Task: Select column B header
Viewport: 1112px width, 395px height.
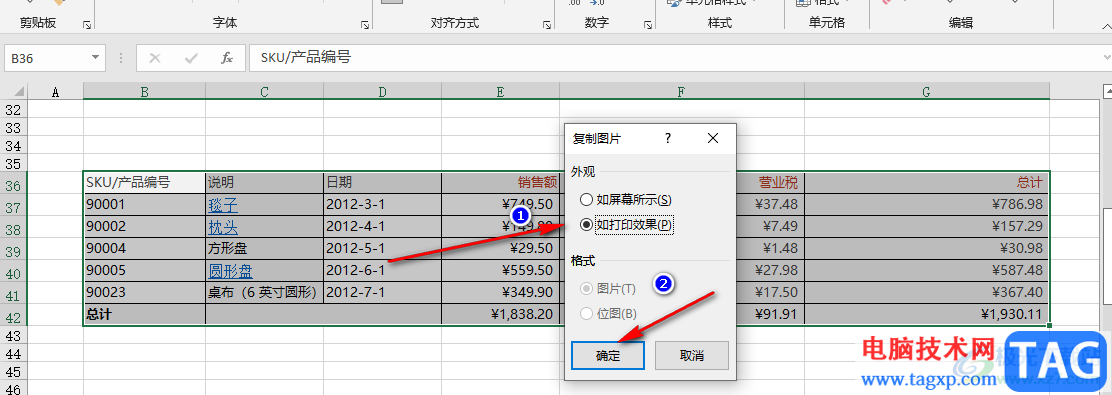Action: [144, 91]
